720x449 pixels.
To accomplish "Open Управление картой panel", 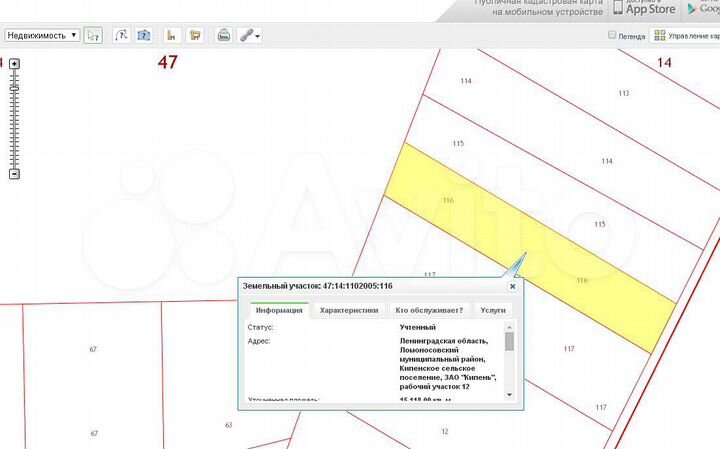I will point(686,35).
